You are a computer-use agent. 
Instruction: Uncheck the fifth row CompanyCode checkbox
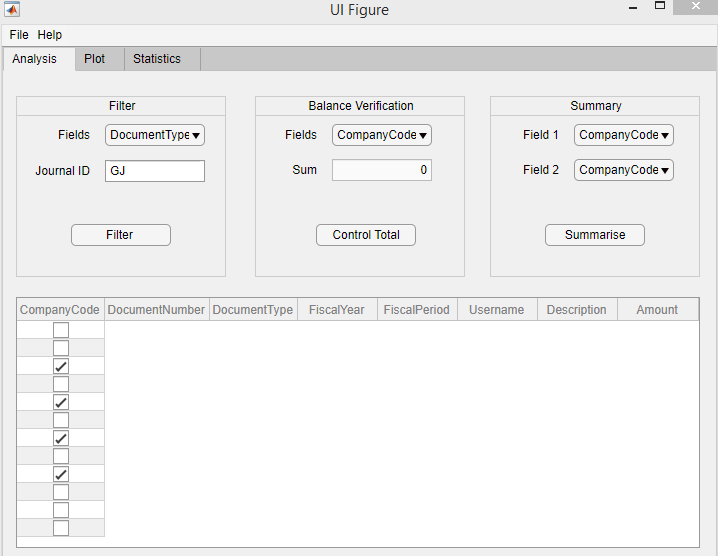(61, 402)
